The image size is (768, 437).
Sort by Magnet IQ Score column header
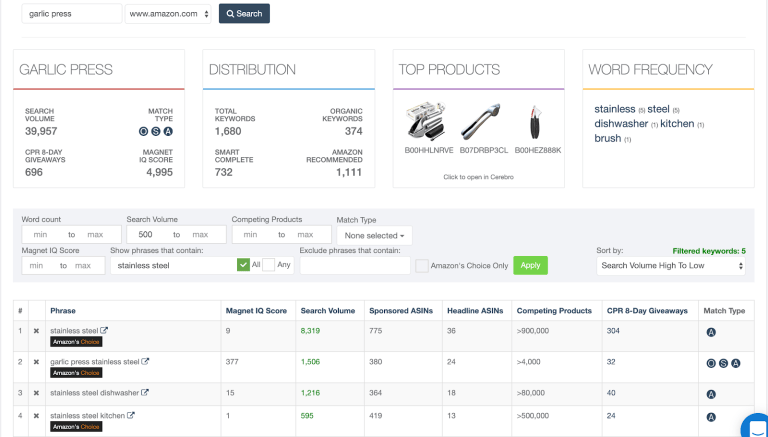256,311
